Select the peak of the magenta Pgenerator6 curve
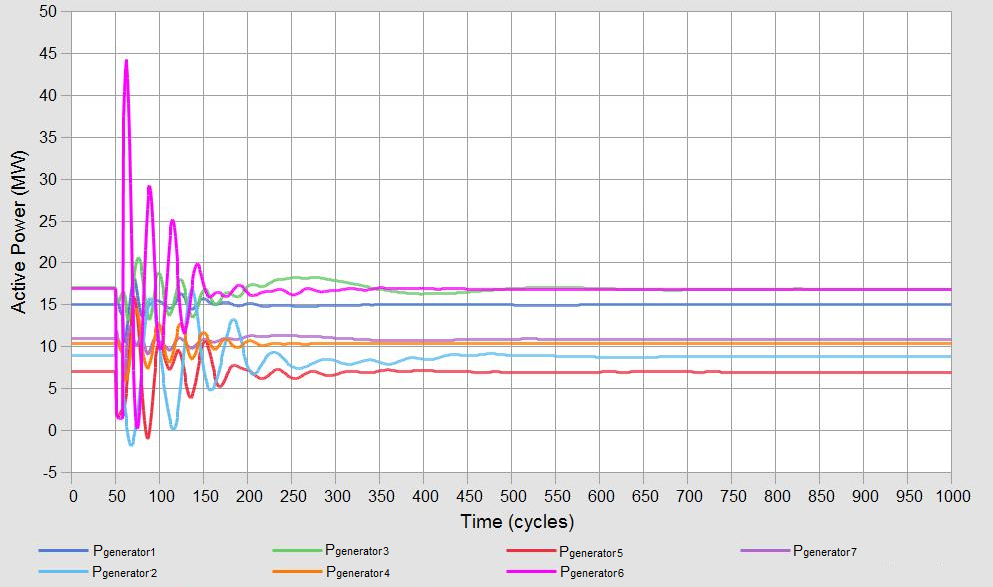The image size is (993, 587). click(x=124, y=60)
